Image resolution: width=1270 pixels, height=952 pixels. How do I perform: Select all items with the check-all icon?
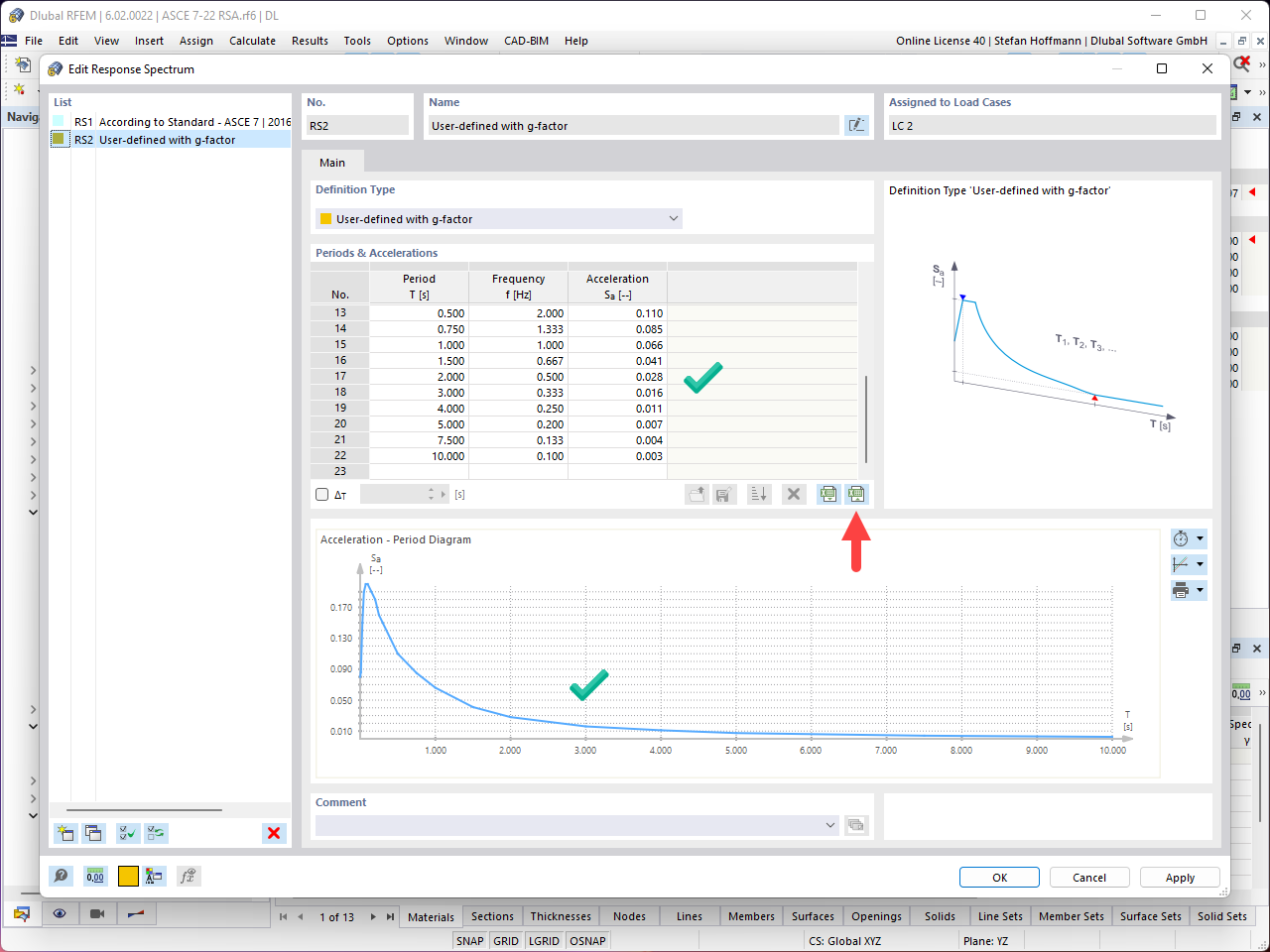127,833
